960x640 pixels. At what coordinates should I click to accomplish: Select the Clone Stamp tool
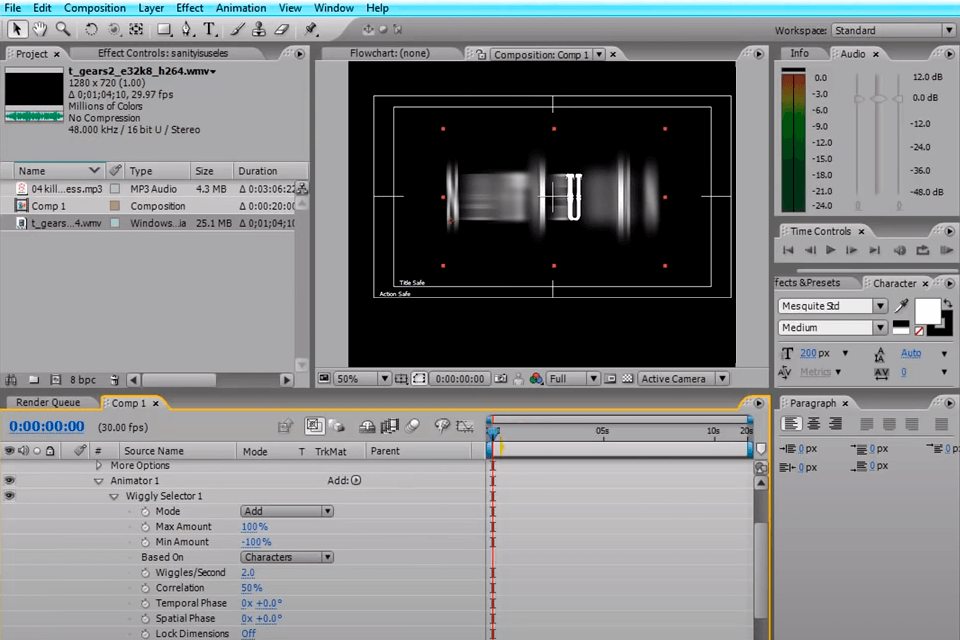pyautogui.click(x=258, y=29)
